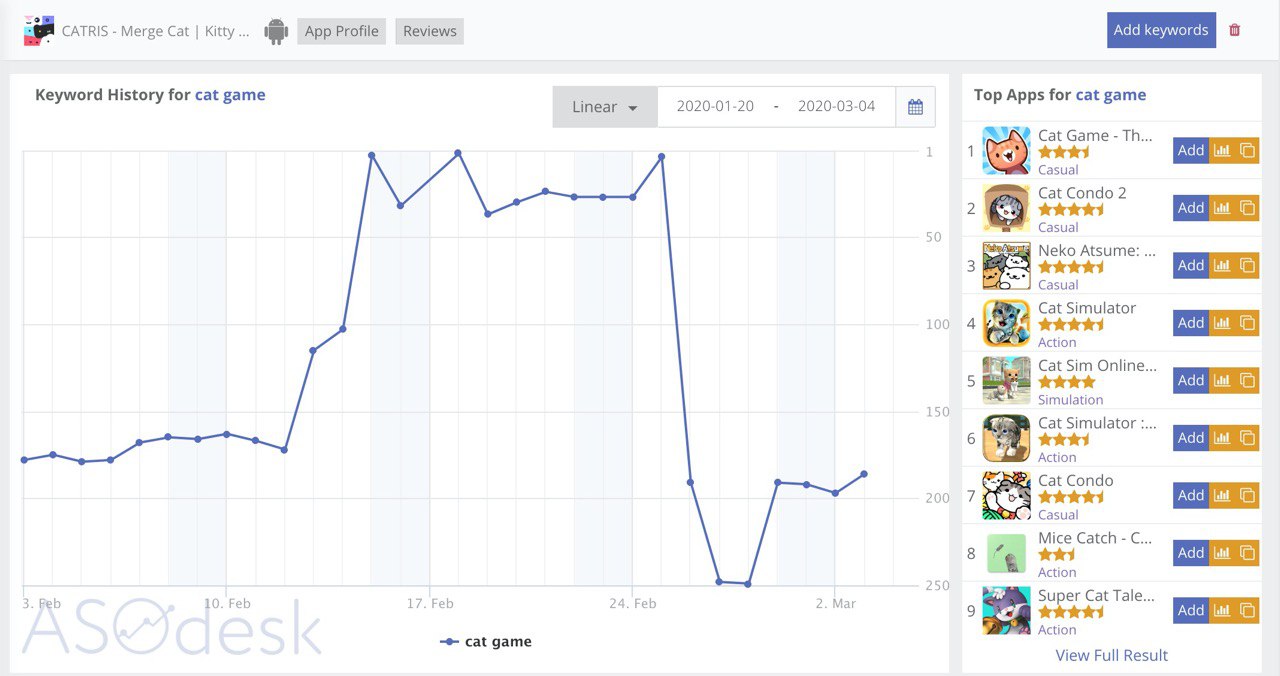Open chart icon for Cat Condo 2

pyautogui.click(x=1221, y=208)
